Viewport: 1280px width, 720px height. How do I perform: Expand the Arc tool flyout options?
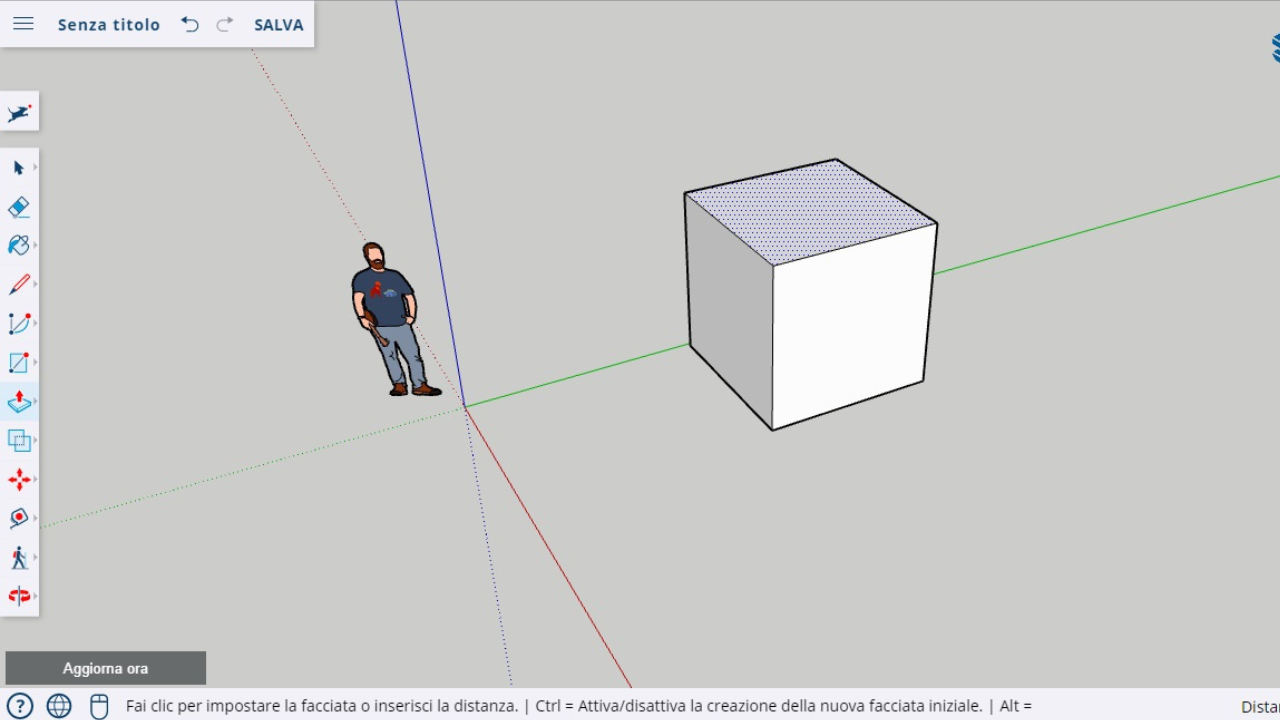click(x=33, y=323)
